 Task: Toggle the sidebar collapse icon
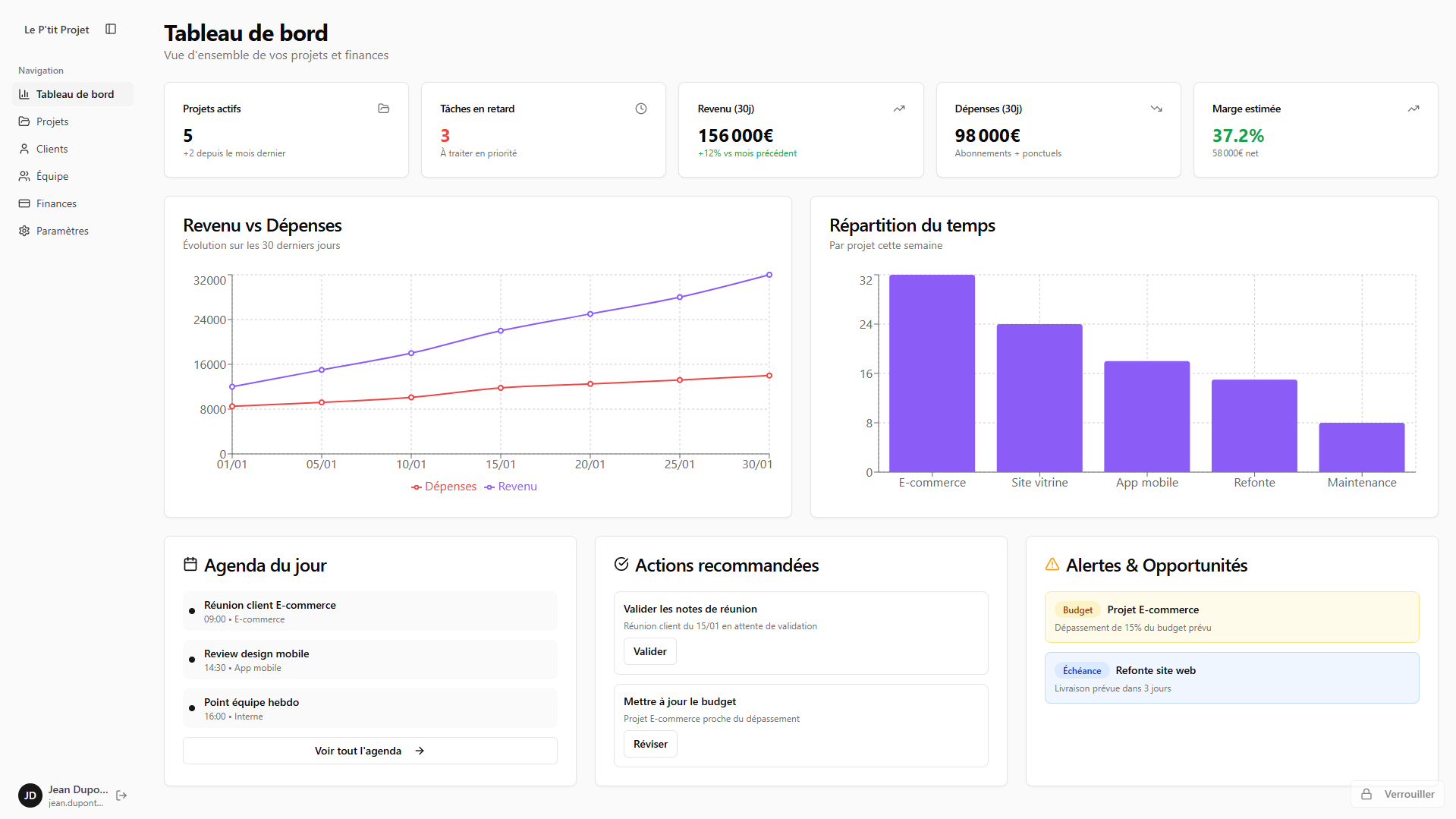click(x=111, y=30)
